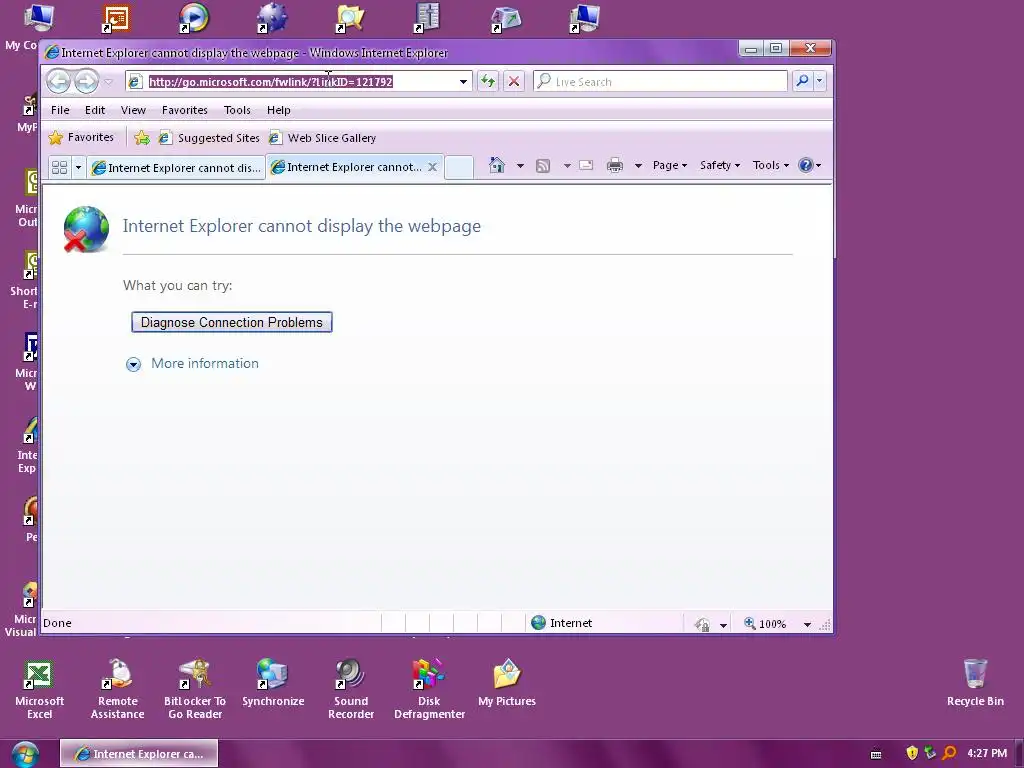The width and height of the screenshot is (1024, 768).
Task: Click the Read Mail envelope icon
Action: [x=586, y=165]
